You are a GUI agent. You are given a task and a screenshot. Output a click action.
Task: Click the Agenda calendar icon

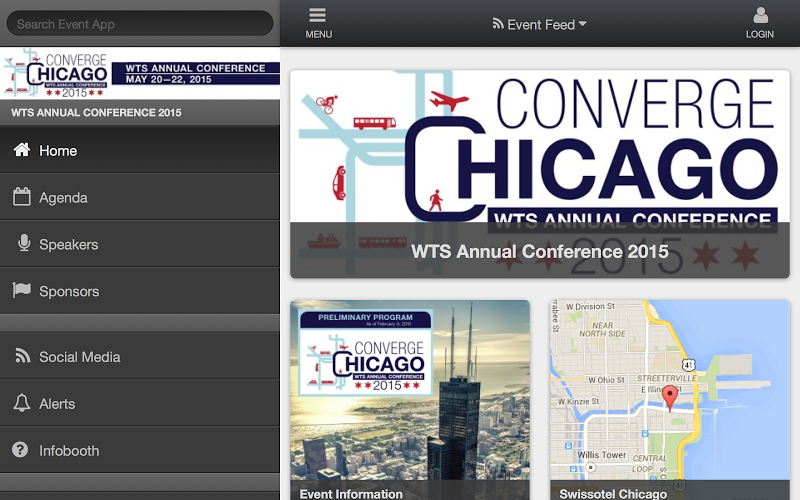[x=22, y=196]
